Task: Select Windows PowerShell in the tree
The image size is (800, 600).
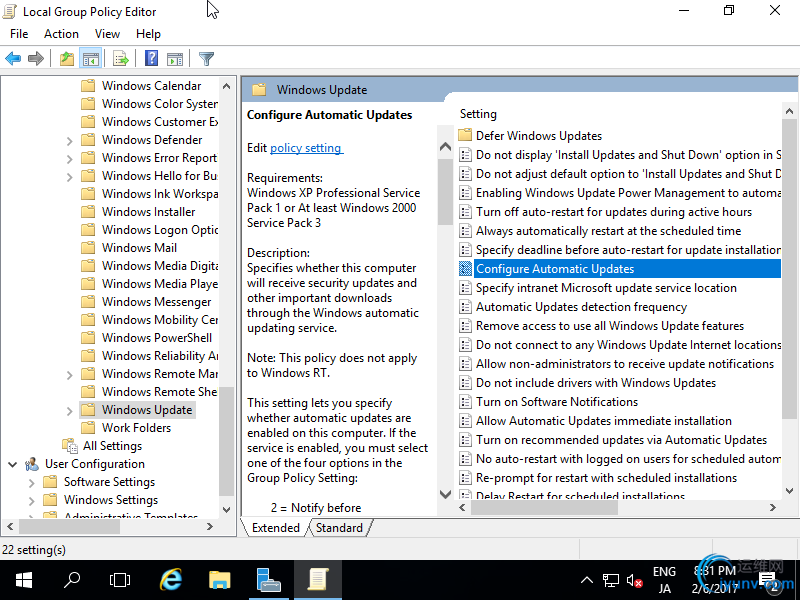Action: [x=157, y=338]
